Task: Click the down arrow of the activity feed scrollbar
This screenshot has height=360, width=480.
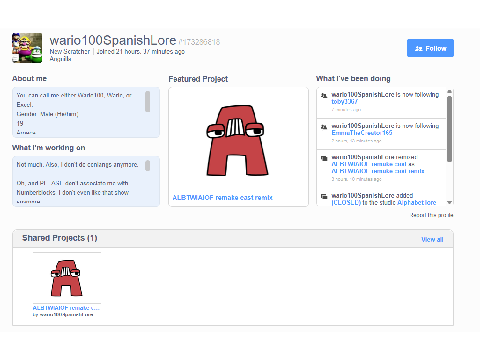Action: [x=449, y=202]
